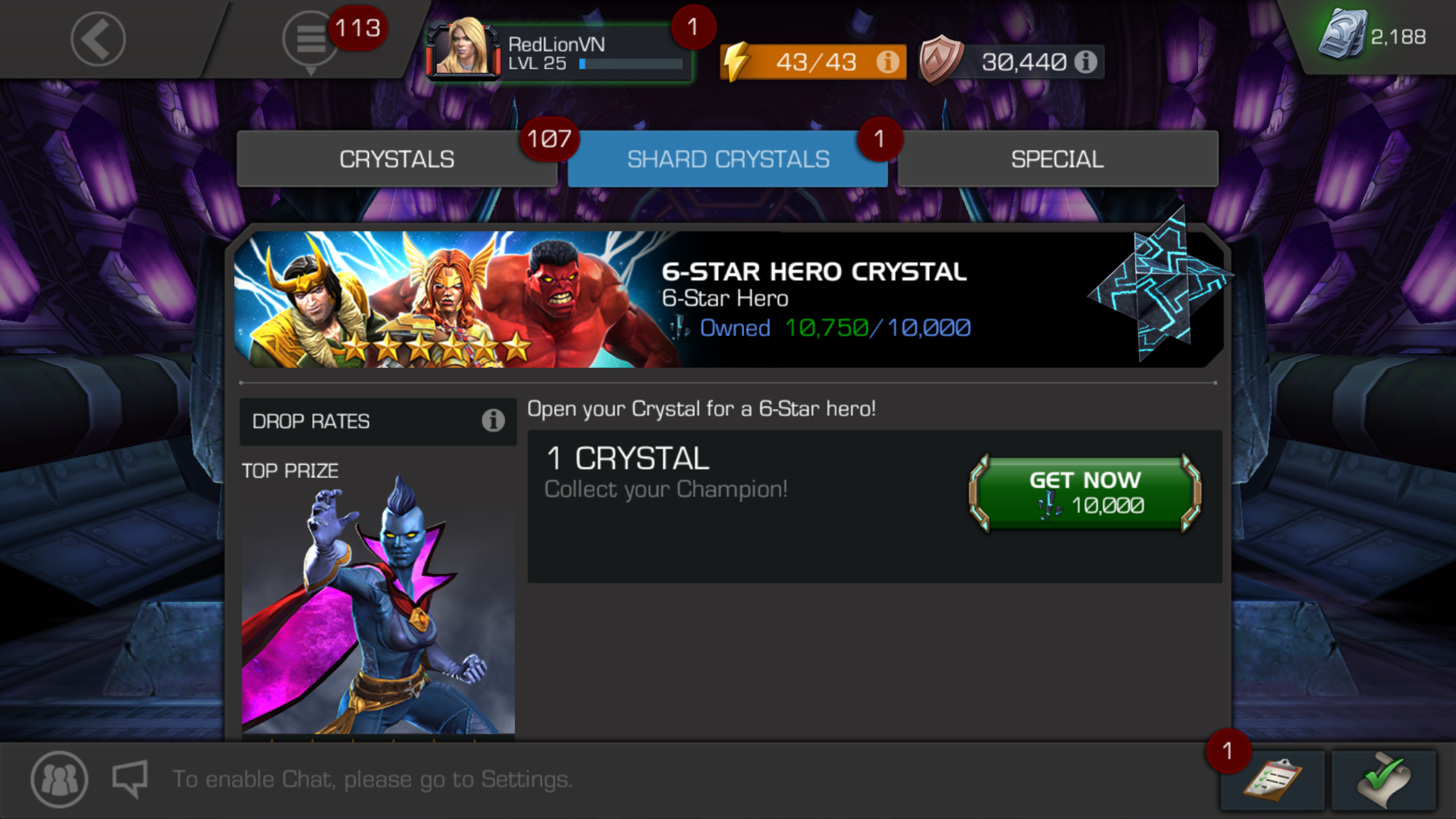Open the quests clipboard icon
This screenshot has height=819, width=1456.
pyautogui.click(x=1273, y=779)
